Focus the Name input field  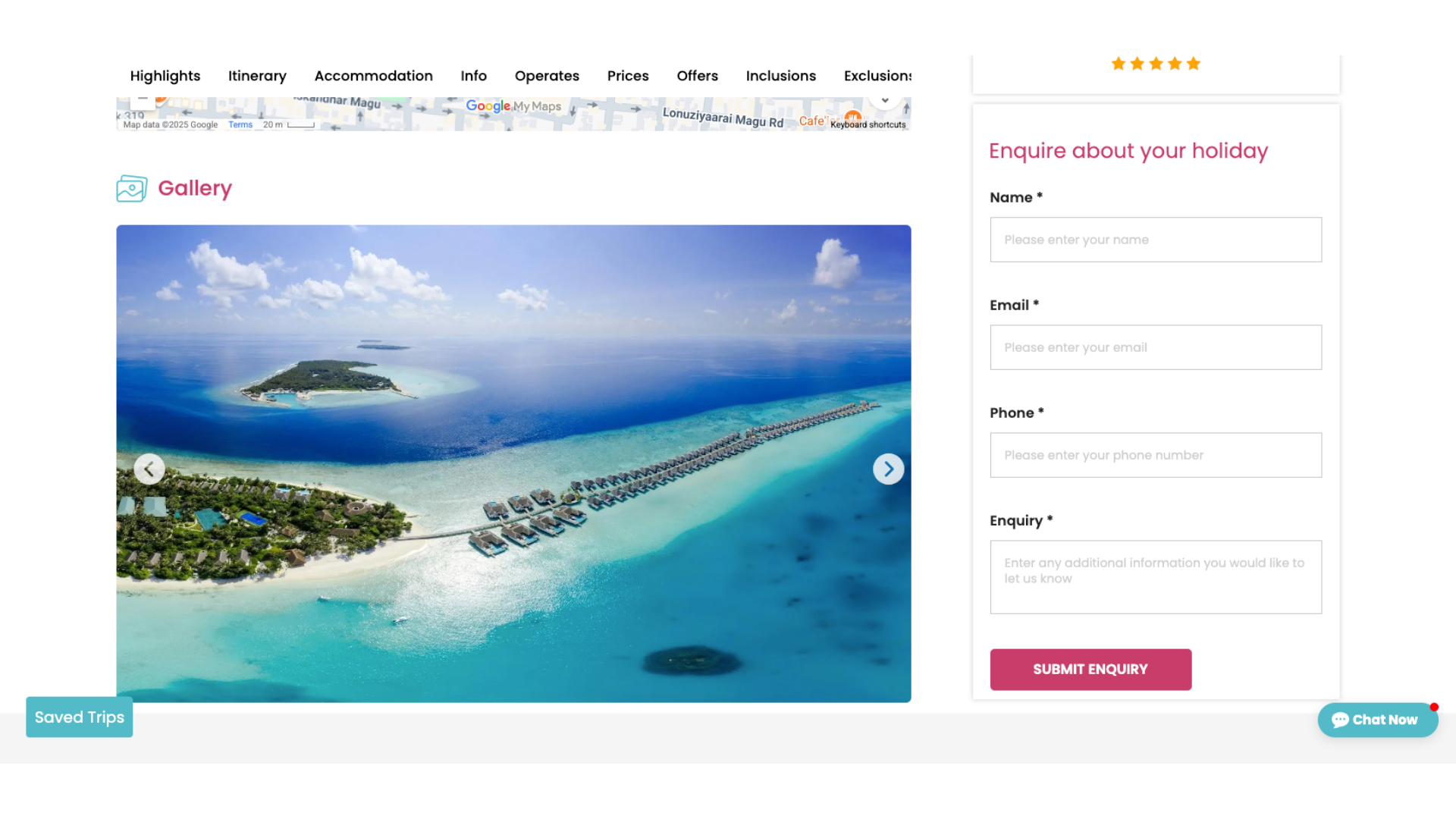tap(1155, 240)
